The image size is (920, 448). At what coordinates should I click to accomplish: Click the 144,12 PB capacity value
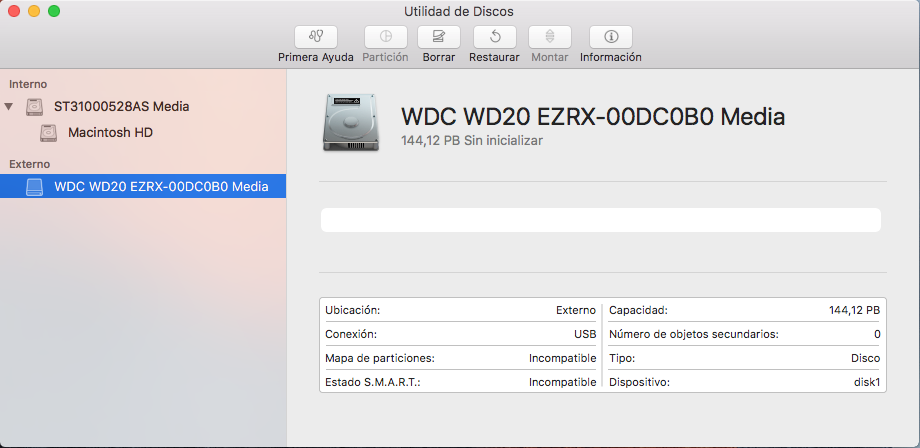click(854, 310)
